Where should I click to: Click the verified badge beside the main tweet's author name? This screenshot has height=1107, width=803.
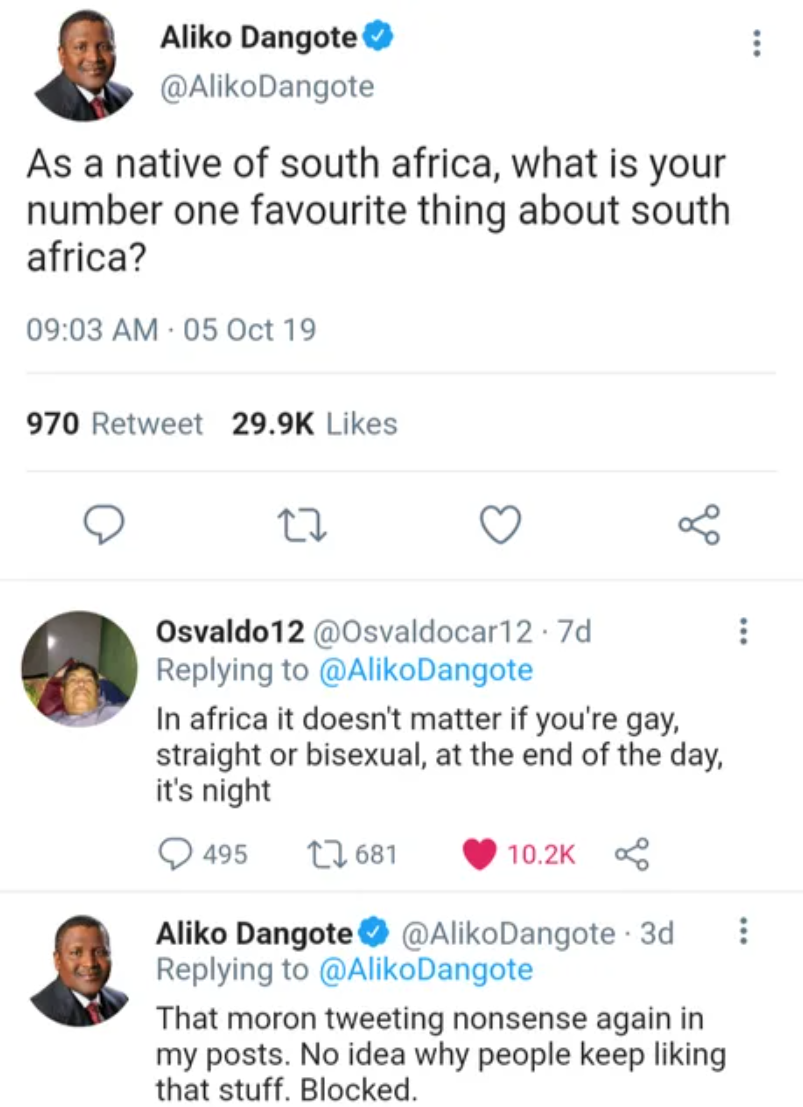coord(377,38)
